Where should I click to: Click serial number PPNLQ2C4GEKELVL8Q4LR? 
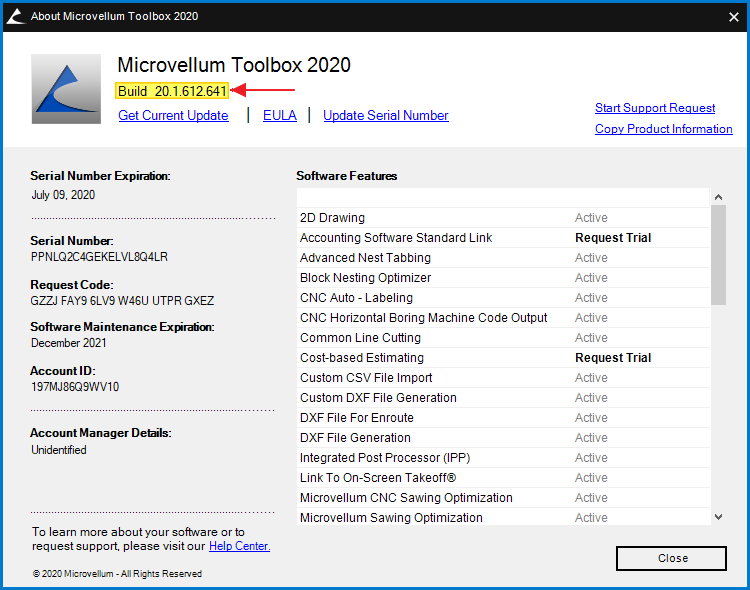[x=99, y=257]
